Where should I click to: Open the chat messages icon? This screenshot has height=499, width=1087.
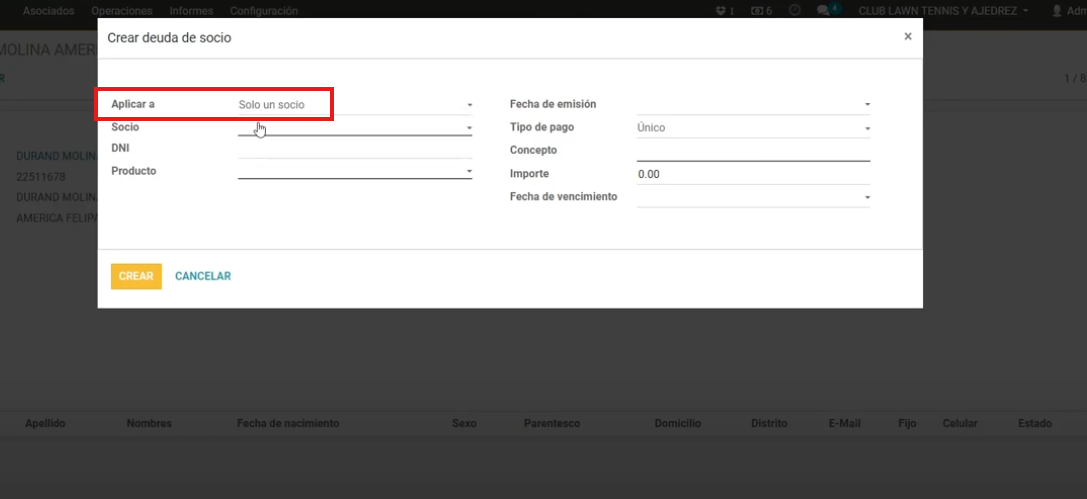tap(823, 11)
